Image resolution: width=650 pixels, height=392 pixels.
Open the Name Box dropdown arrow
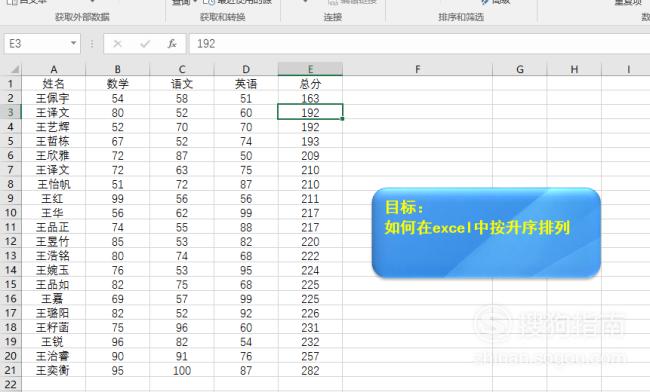73,43
